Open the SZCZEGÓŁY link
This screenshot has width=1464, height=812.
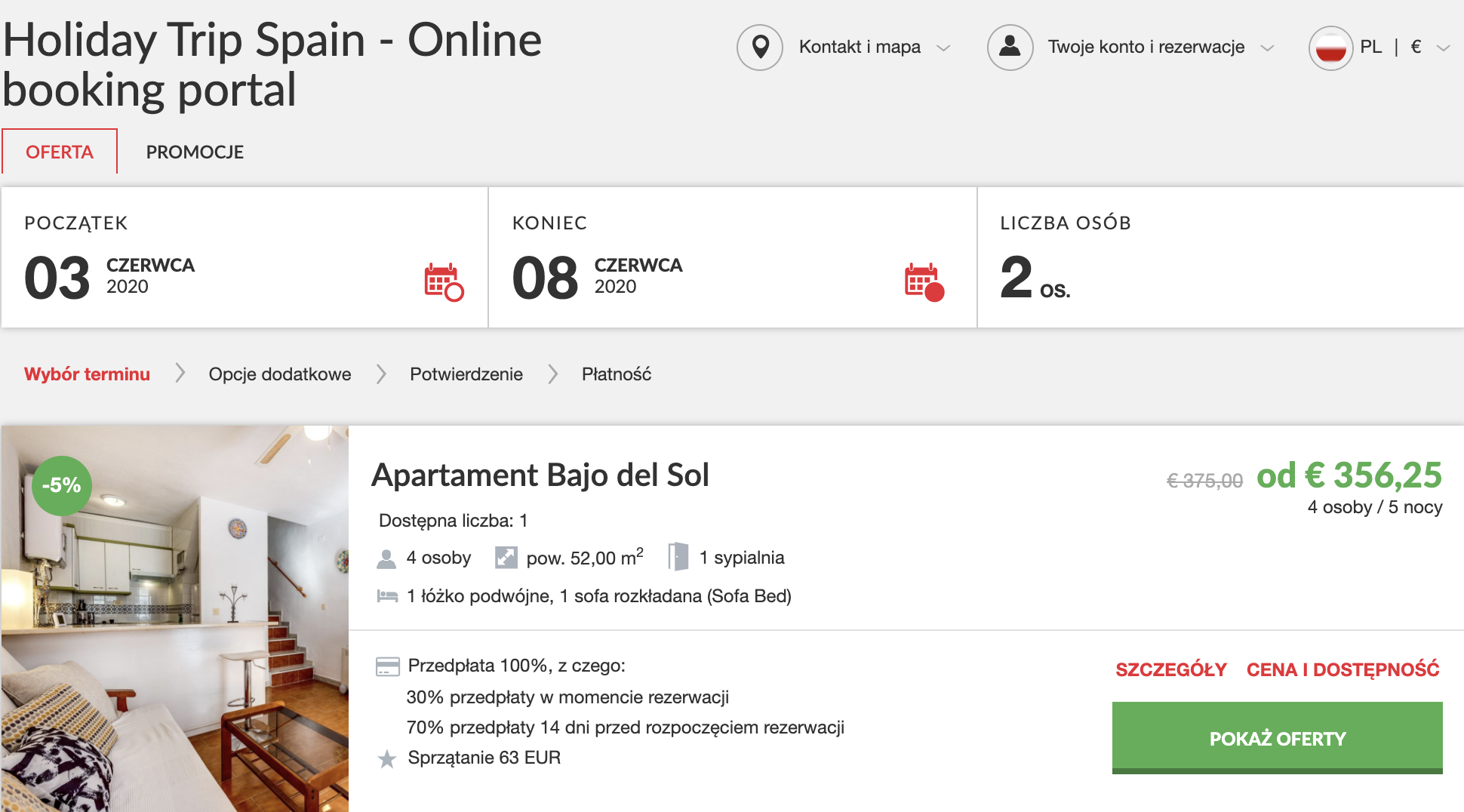pyautogui.click(x=1172, y=669)
